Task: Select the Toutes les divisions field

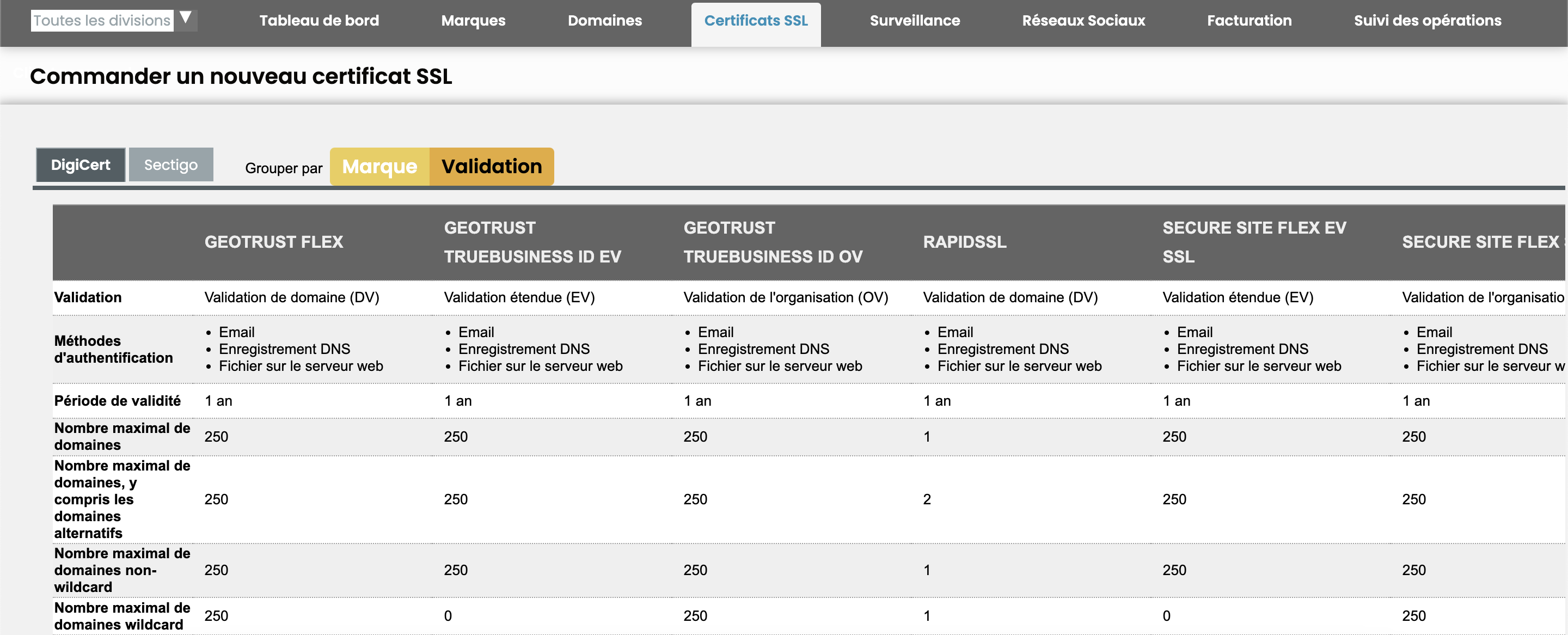Action: coord(102,20)
